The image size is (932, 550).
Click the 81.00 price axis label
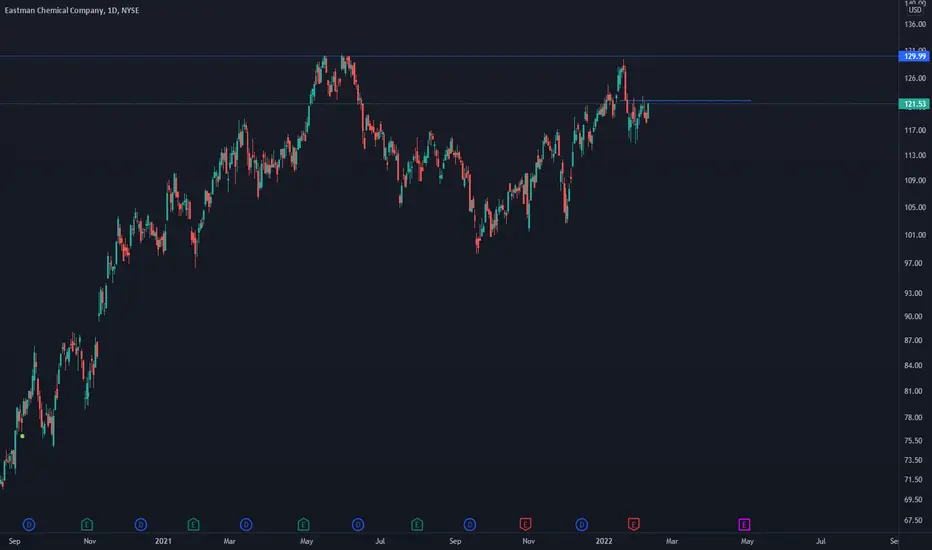[x=915, y=391]
